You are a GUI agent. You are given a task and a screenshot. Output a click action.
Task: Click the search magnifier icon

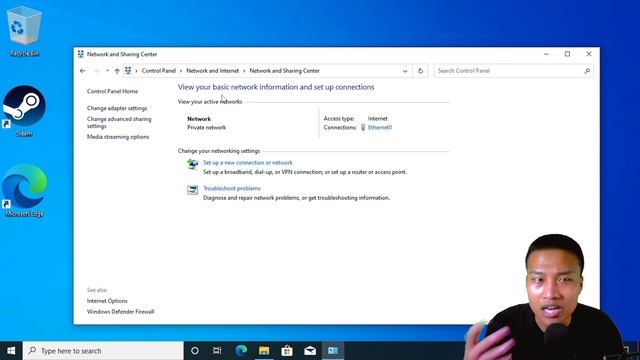point(587,71)
